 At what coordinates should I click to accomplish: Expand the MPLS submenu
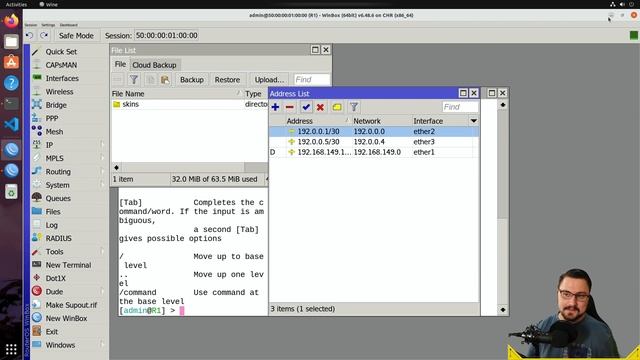point(54,158)
